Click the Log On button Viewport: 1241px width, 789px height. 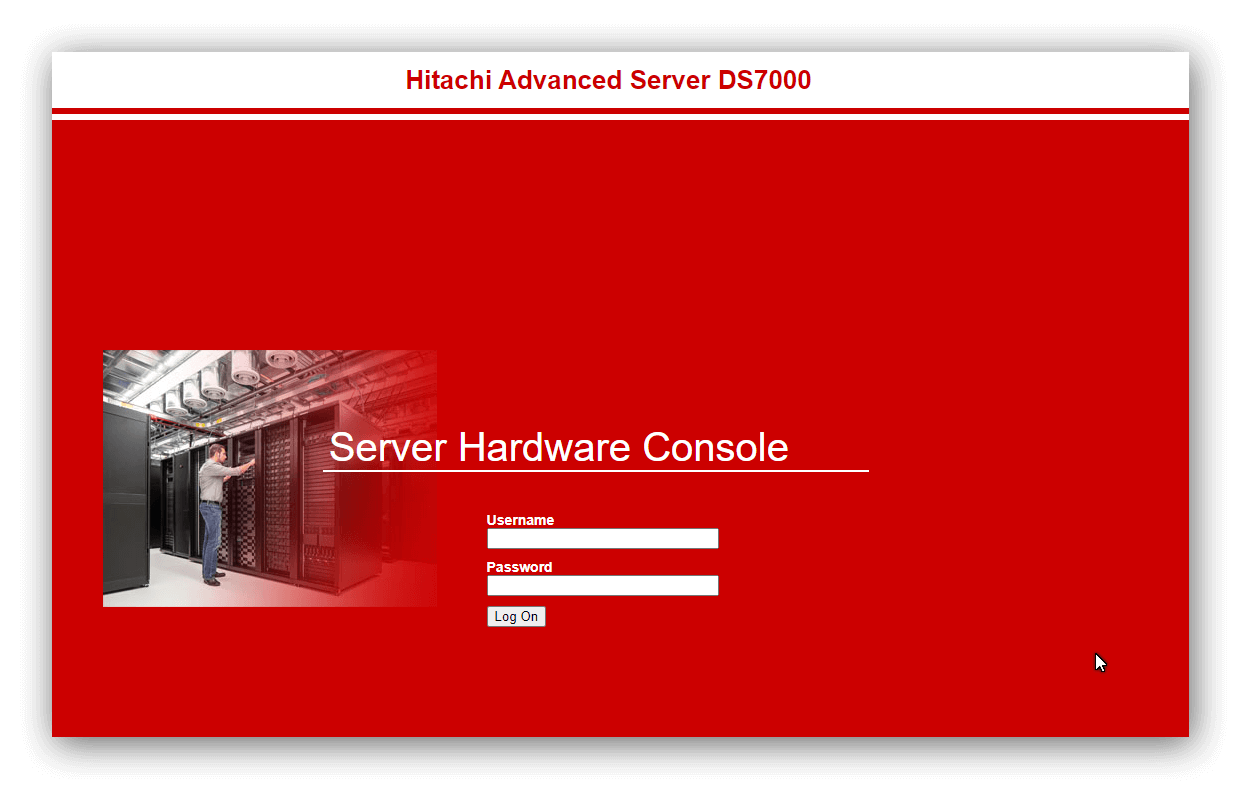tap(516, 617)
